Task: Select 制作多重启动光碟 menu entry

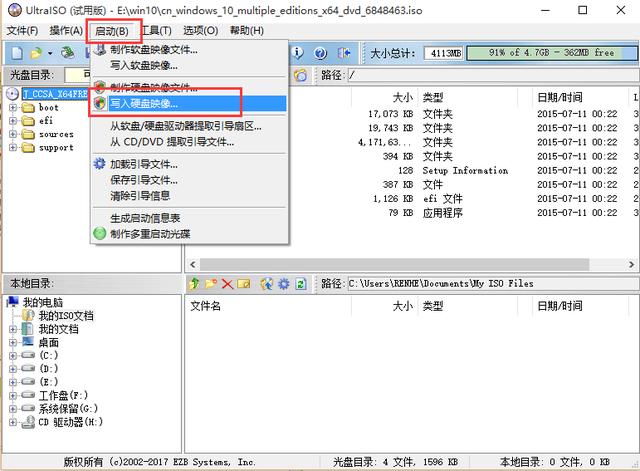Action: [189, 234]
